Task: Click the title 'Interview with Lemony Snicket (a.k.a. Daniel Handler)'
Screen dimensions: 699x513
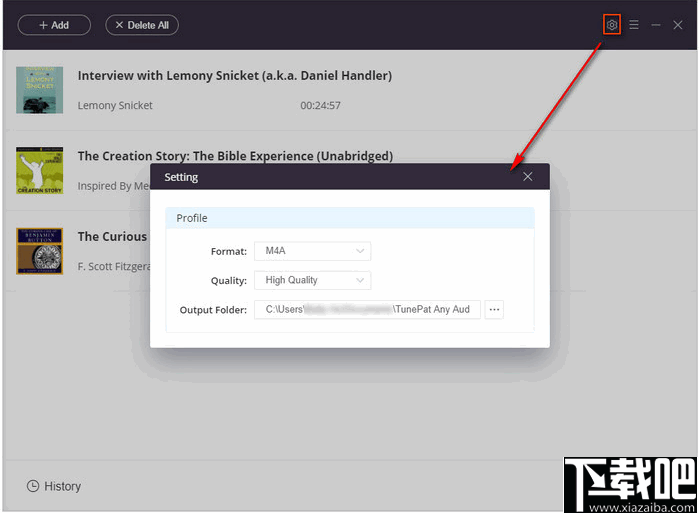Action: pos(235,76)
